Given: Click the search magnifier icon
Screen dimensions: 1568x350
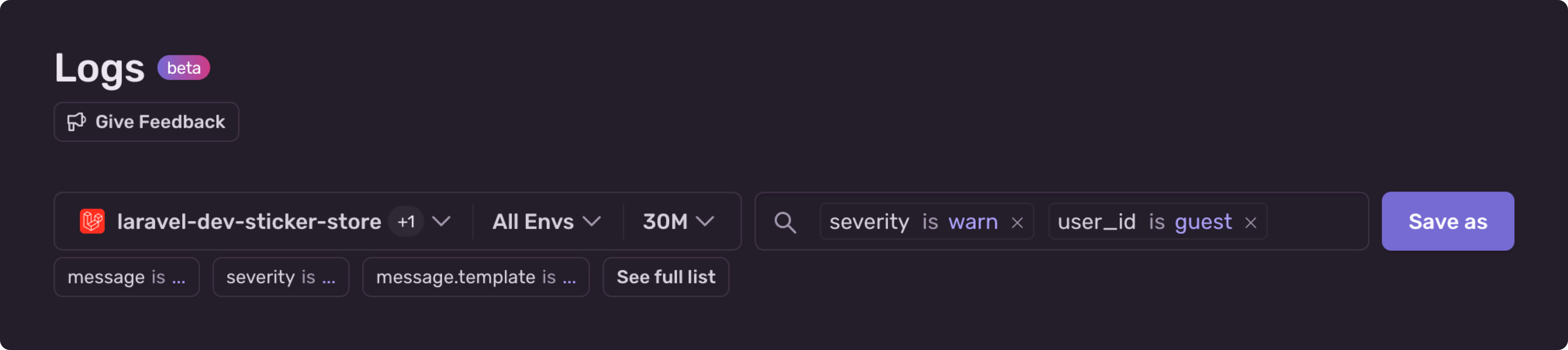Looking at the screenshot, I should pos(785,222).
